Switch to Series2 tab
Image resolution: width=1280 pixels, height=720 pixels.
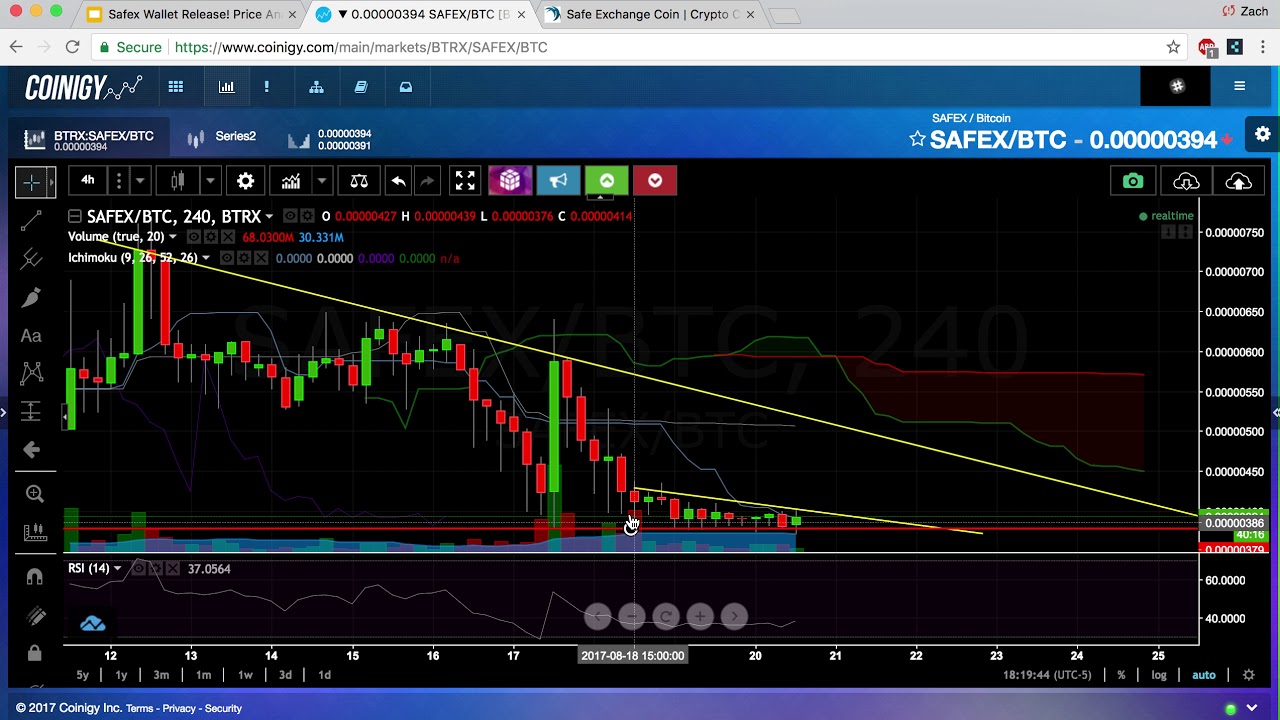click(x=222, y=137)
